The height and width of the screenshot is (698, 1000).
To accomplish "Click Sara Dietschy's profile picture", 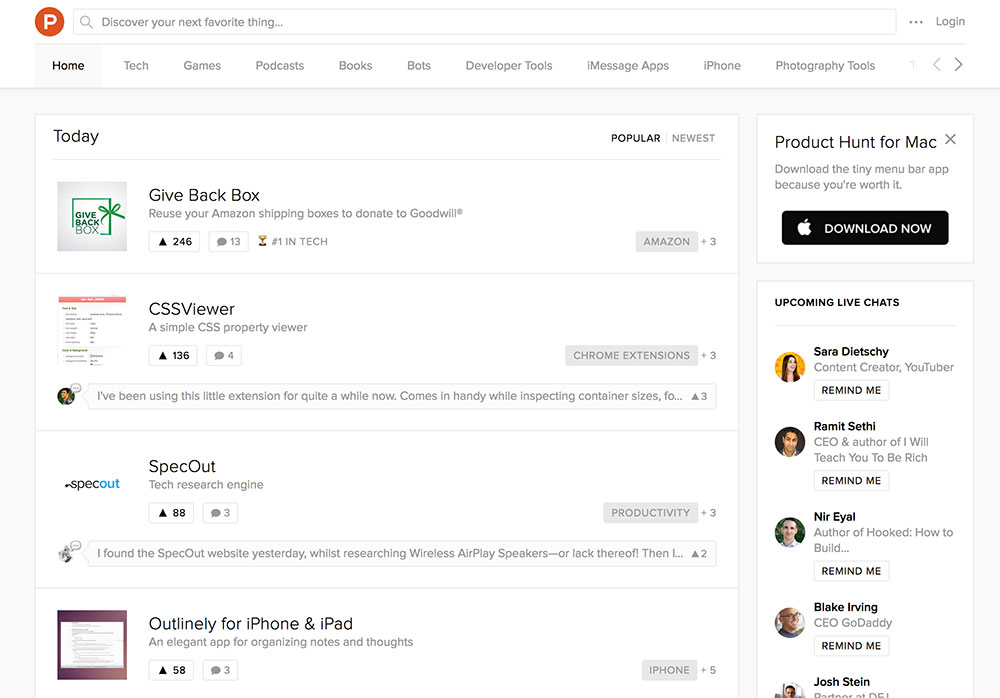I will click(789, 367).
